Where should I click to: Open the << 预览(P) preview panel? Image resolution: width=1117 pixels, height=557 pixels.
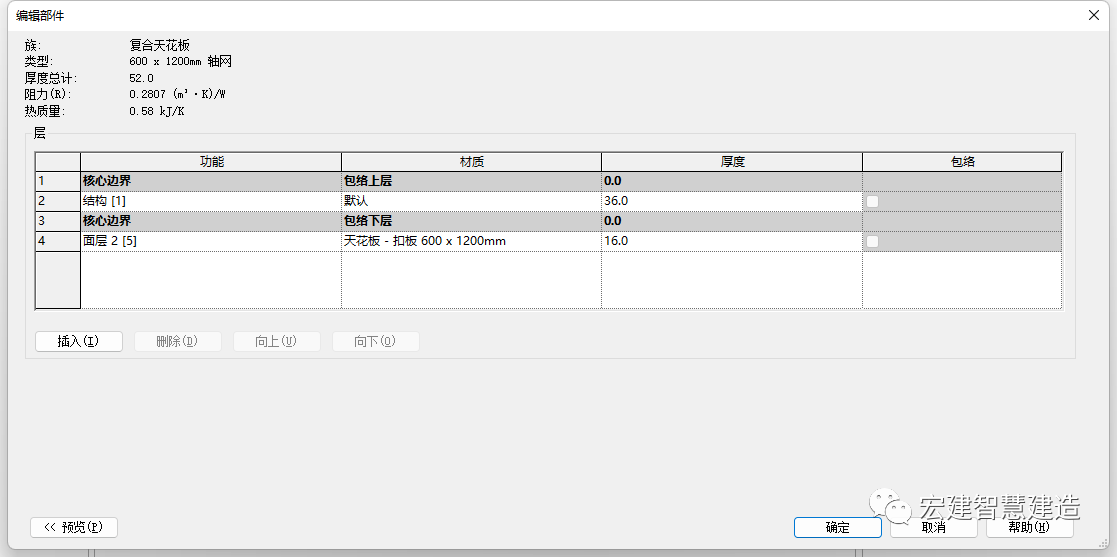[x=74, y=527]
